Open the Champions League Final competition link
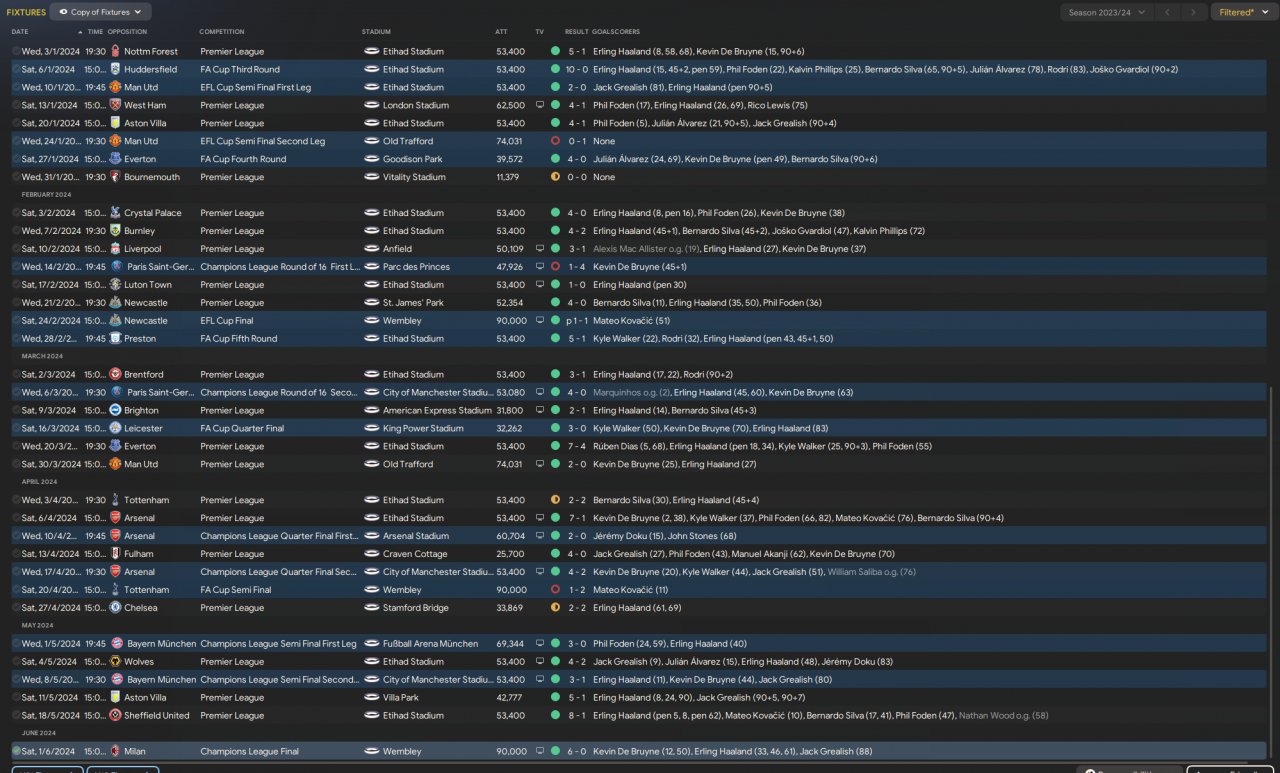Image resolution: width=1280 pixels, height=773 pixels. click(x=249, y=752)
